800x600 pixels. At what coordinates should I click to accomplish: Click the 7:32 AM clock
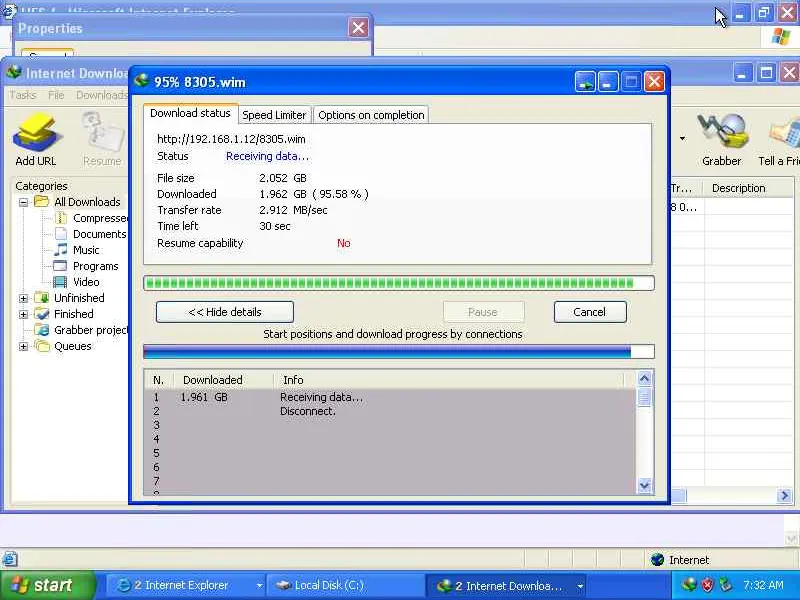pyautogui.click(x=763, y=585)
